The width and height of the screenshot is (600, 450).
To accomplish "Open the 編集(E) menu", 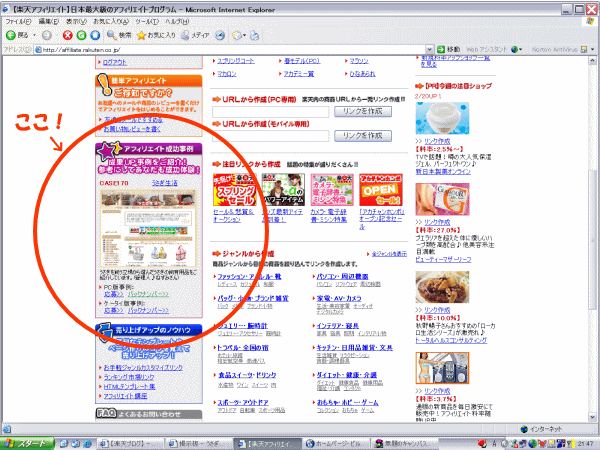I will [49, 21].
